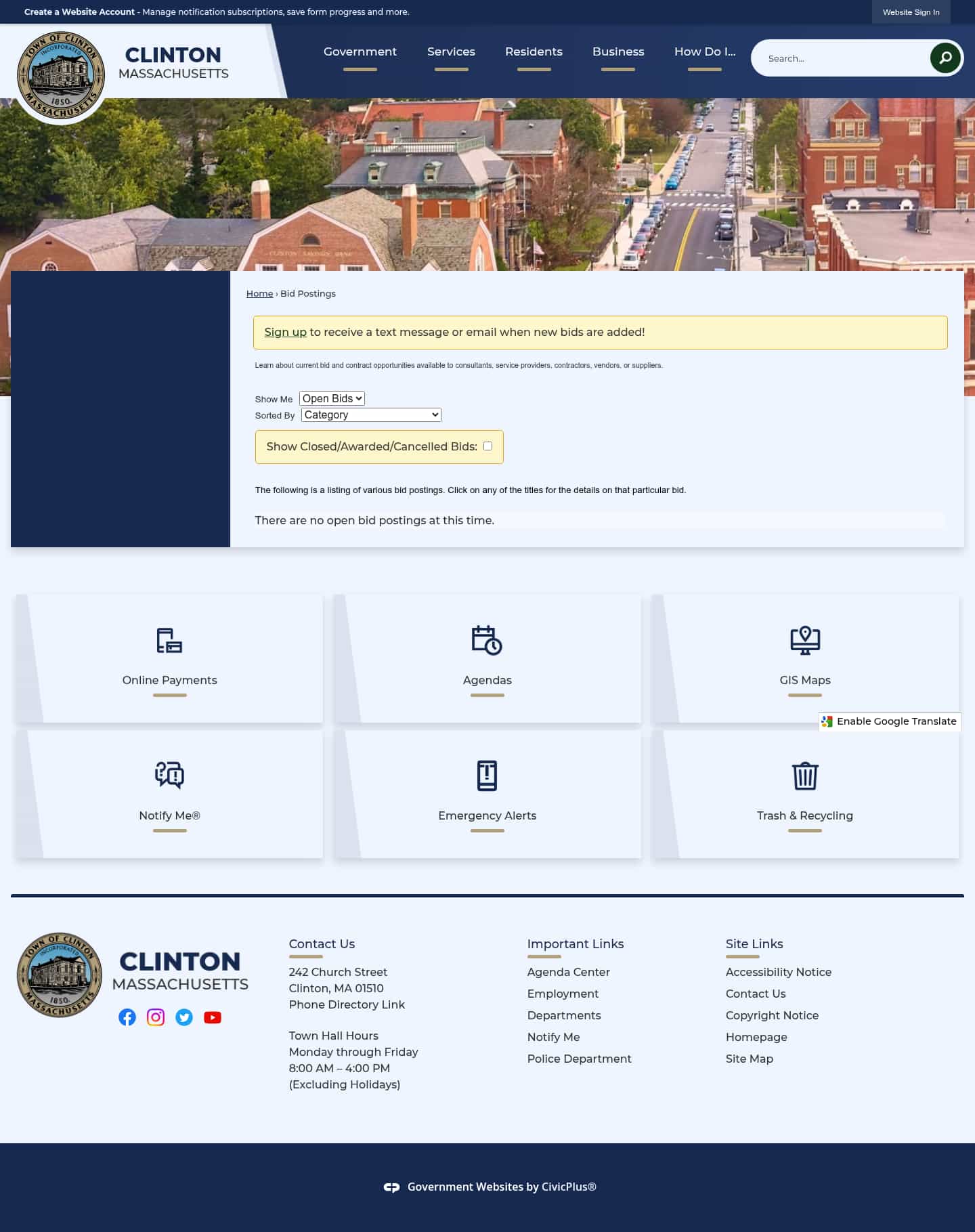
Task: Click the Notify Me® tile label
Action: point(169,815)
